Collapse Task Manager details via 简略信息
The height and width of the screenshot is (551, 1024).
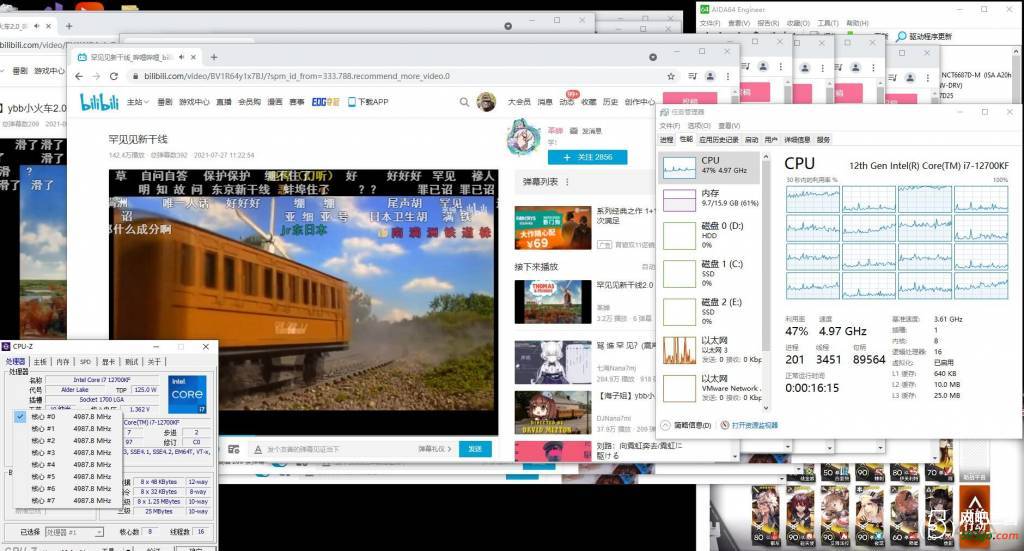(690, 425)
